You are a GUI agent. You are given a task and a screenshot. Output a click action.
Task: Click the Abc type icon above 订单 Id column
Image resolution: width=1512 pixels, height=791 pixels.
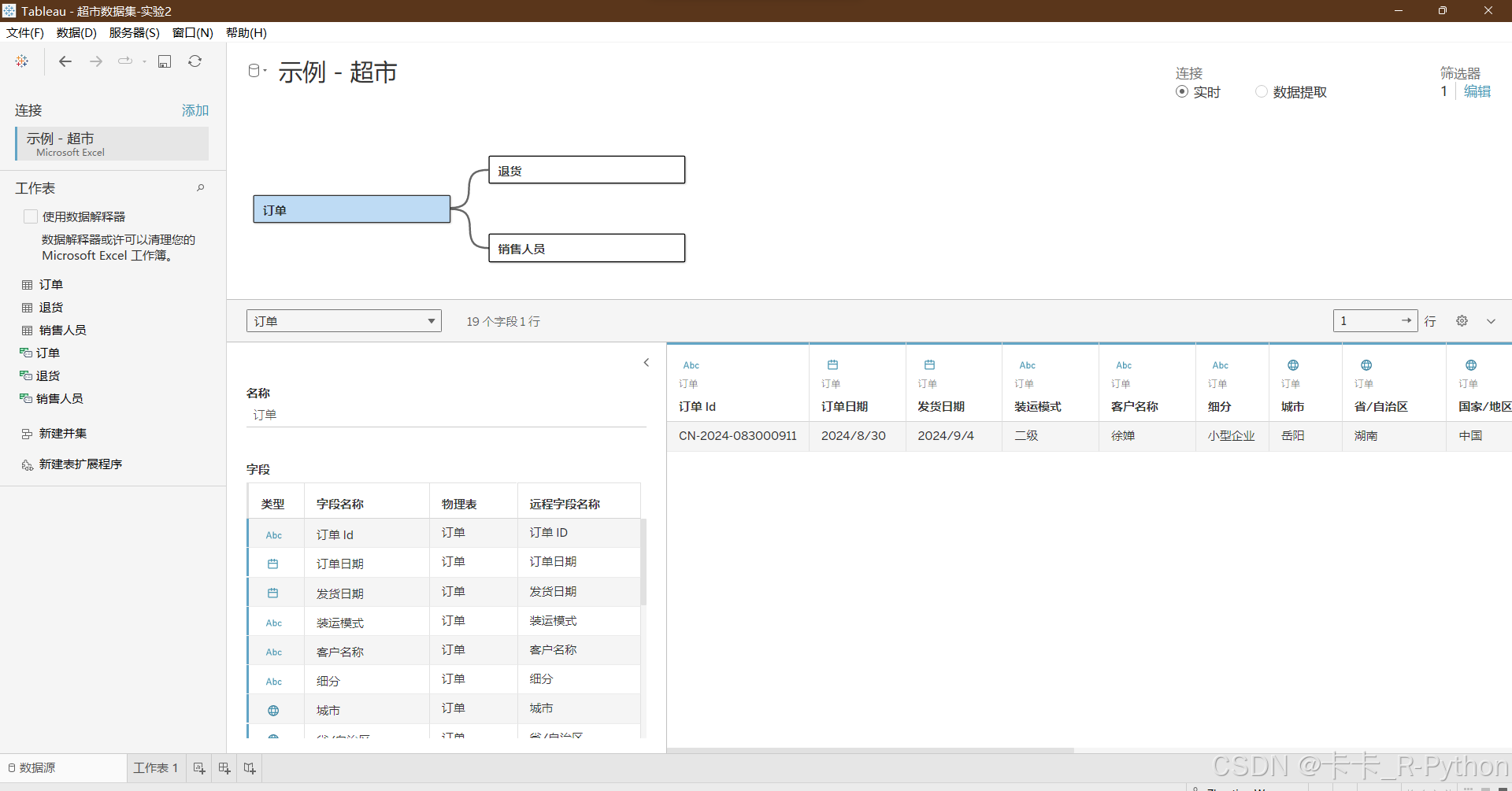point(691,365)
